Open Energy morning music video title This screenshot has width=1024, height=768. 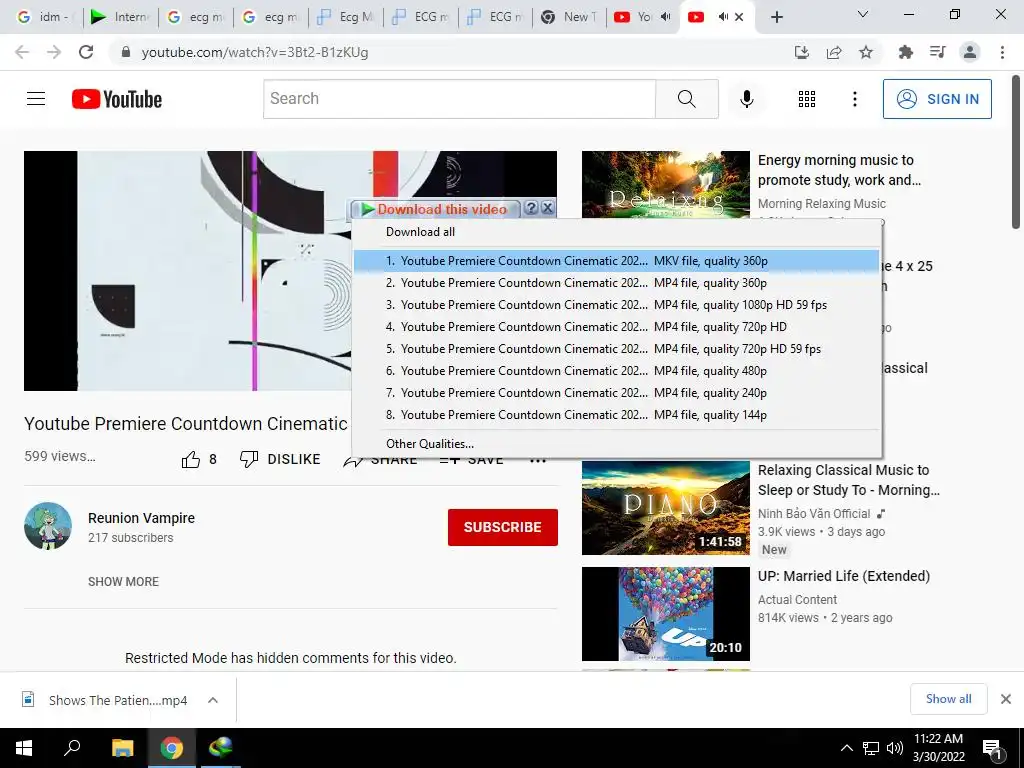click(x=839, y=170)
